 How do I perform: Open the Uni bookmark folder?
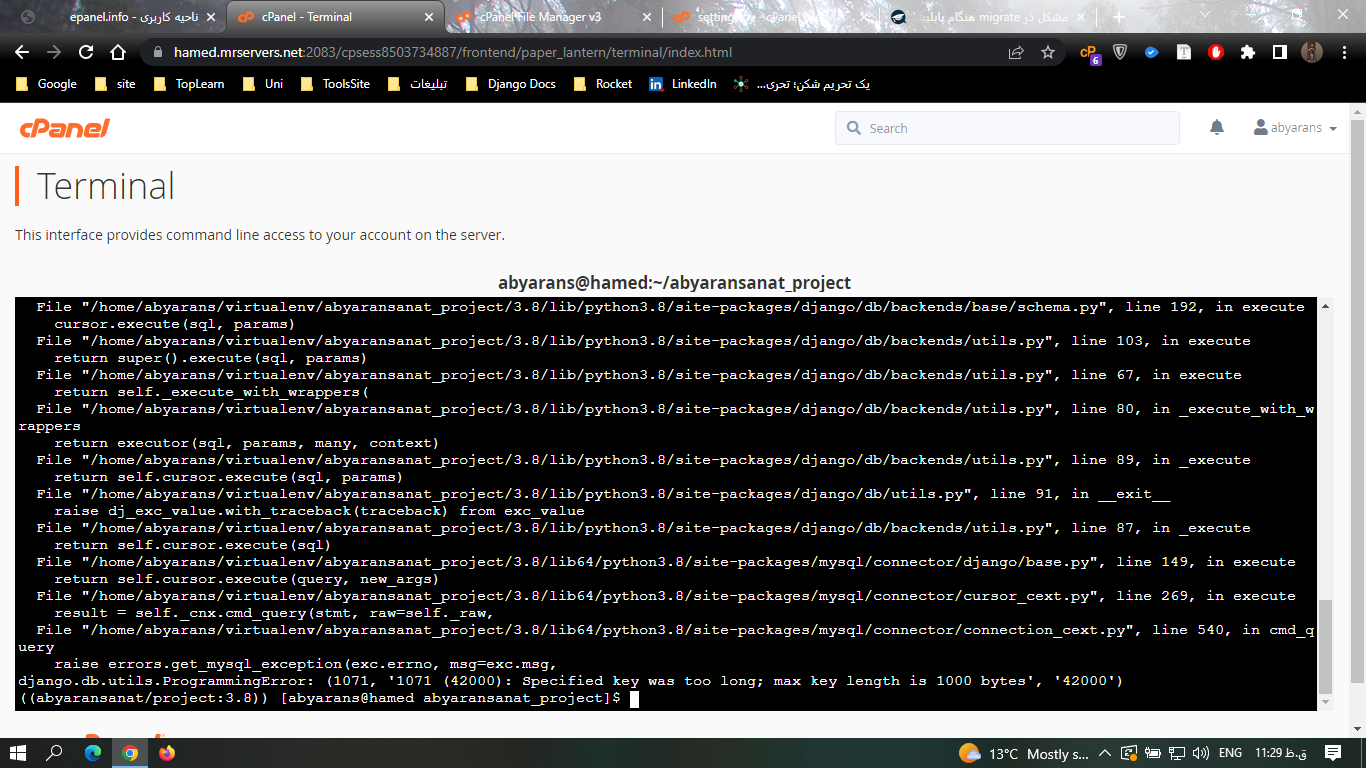[263, 84]
